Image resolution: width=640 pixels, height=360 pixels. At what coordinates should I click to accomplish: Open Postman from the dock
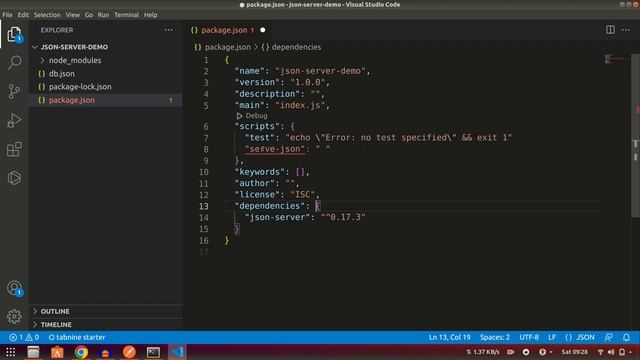129,352
